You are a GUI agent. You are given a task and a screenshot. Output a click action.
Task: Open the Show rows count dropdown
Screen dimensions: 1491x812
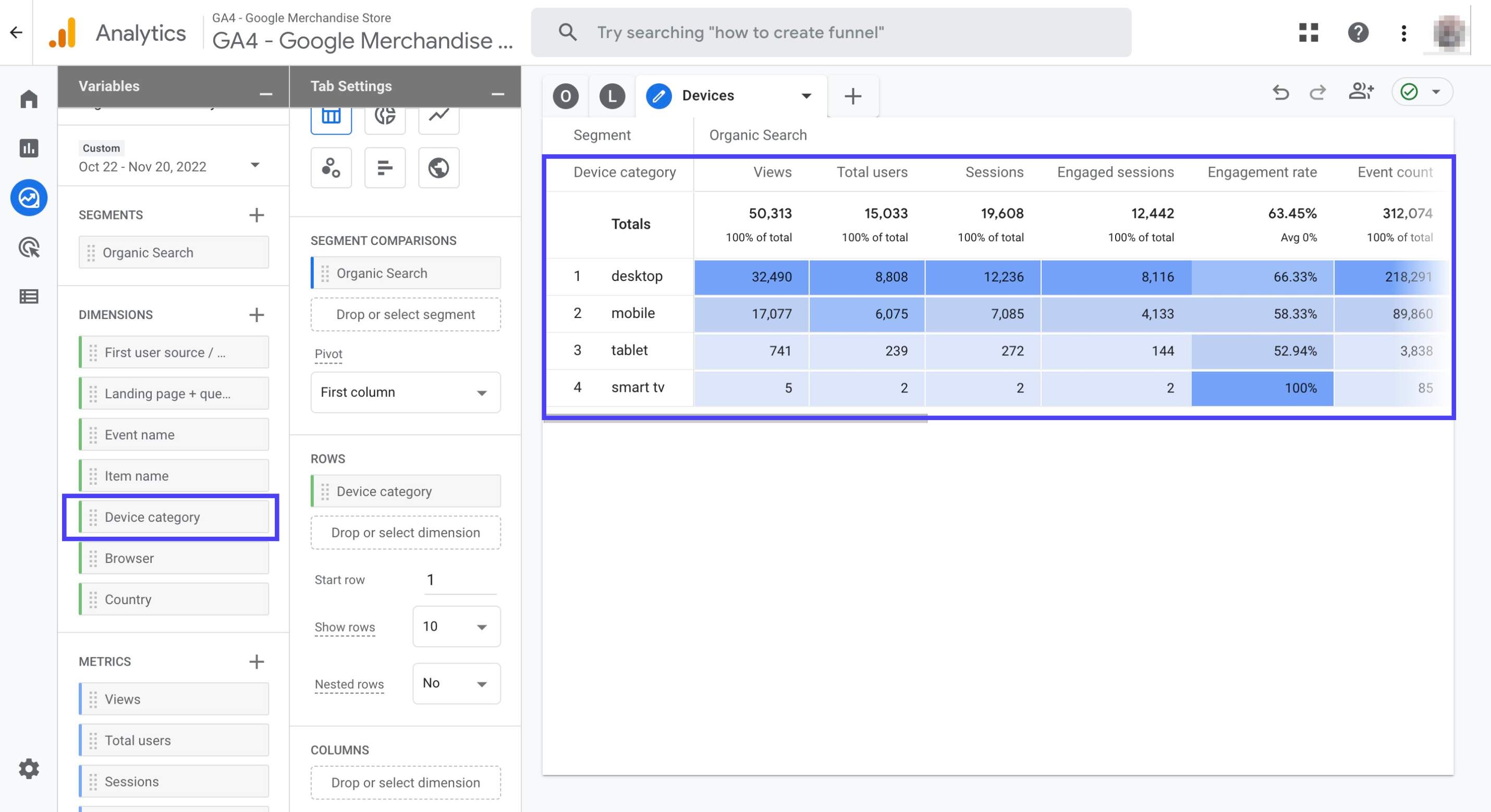455,626
